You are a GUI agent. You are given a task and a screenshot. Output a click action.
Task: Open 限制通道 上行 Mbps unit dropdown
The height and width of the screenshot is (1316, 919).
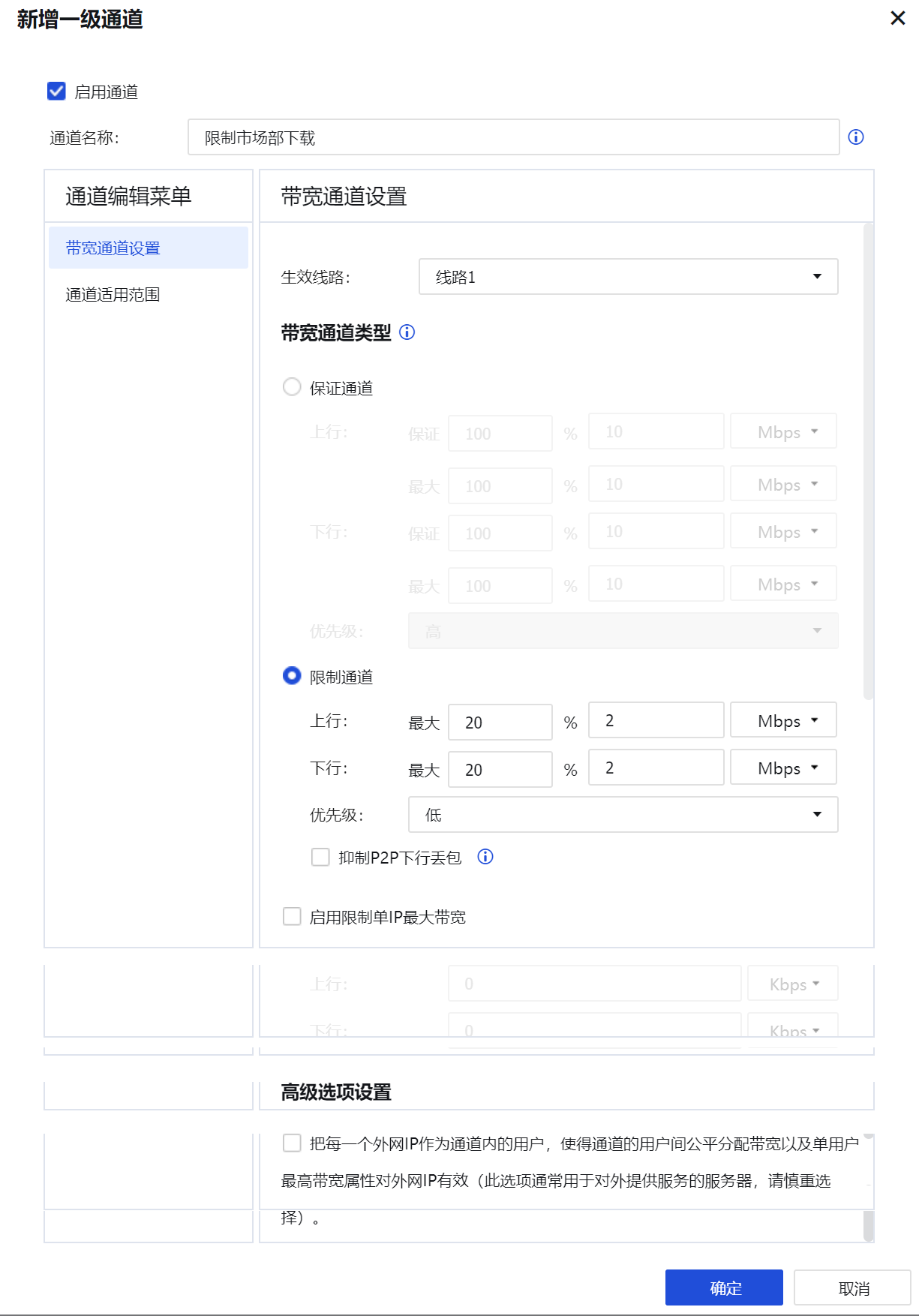pyautogui.click(x=783, y=721)
